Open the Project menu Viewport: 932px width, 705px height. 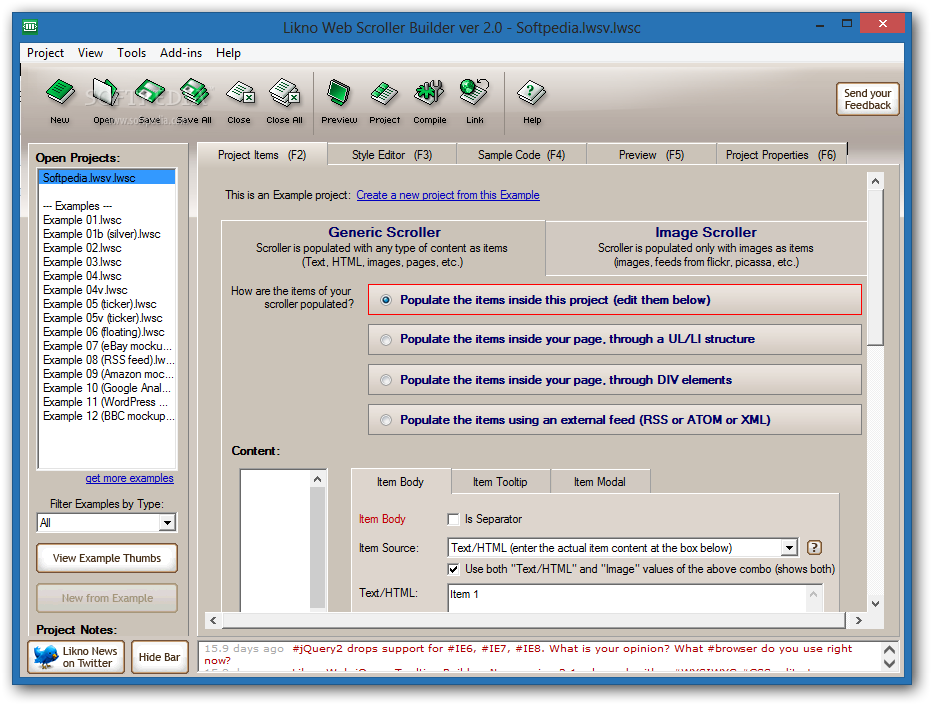[x=45, y=53]
